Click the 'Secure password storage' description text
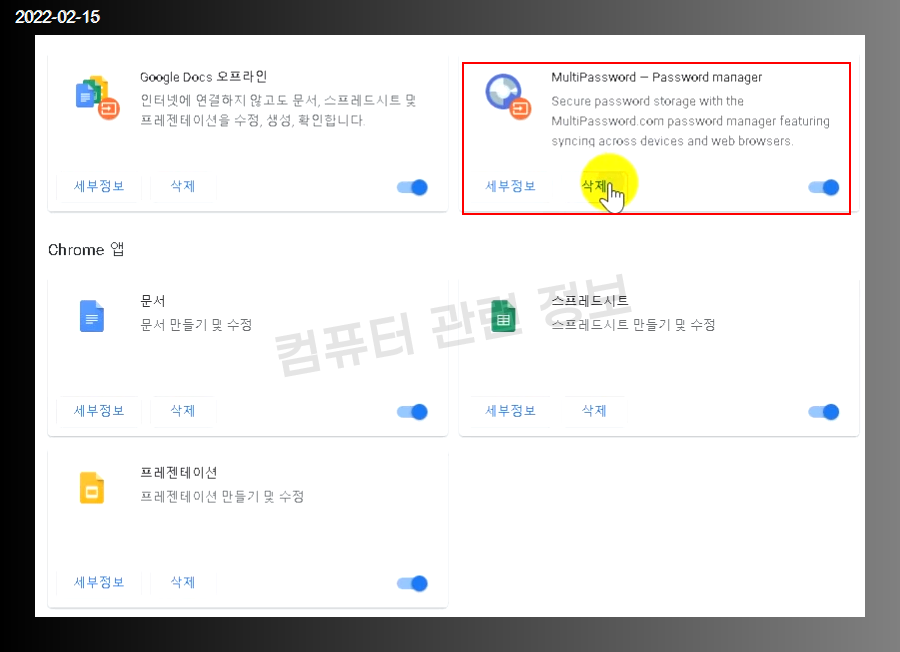 point(690,121)
